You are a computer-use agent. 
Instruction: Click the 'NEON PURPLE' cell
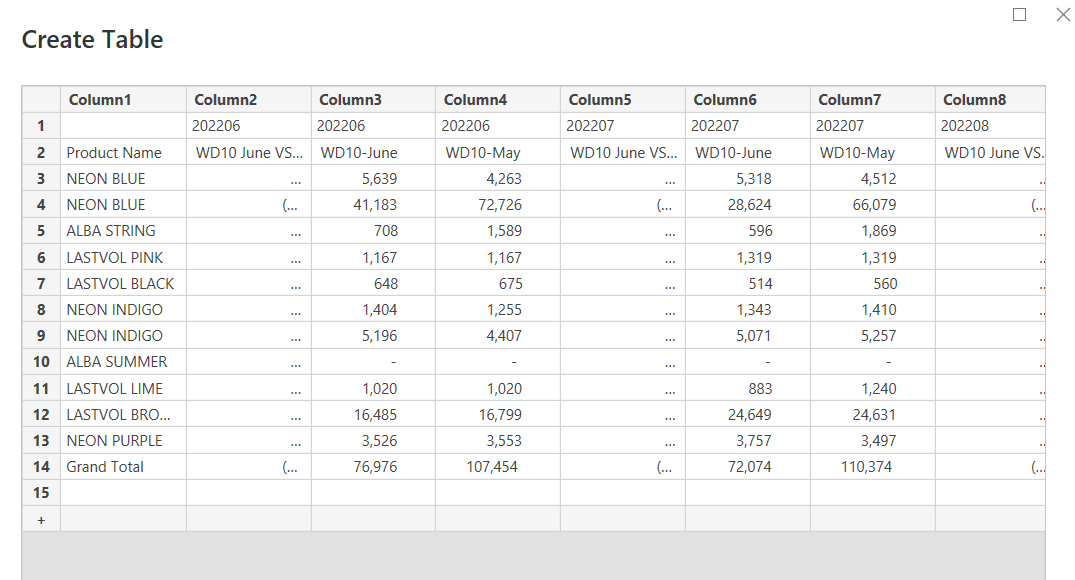pos(123,441)
